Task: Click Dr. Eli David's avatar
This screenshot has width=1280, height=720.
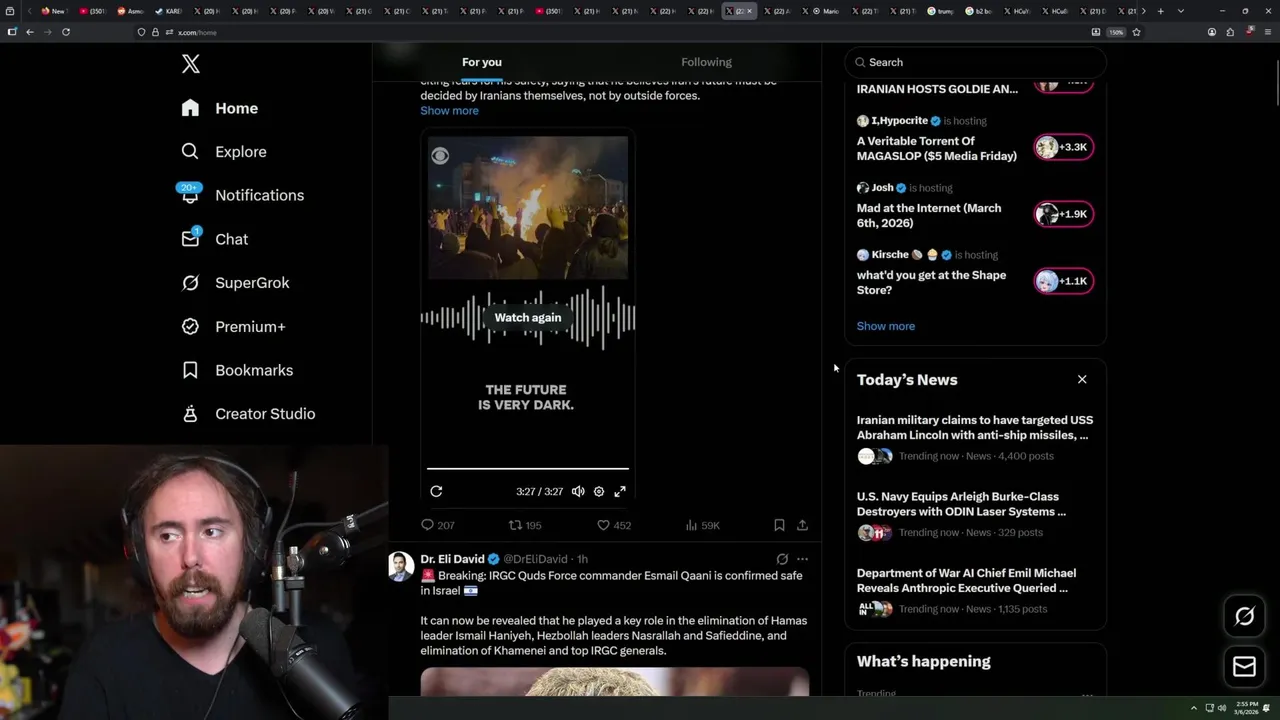Action: tap(401, 566)
